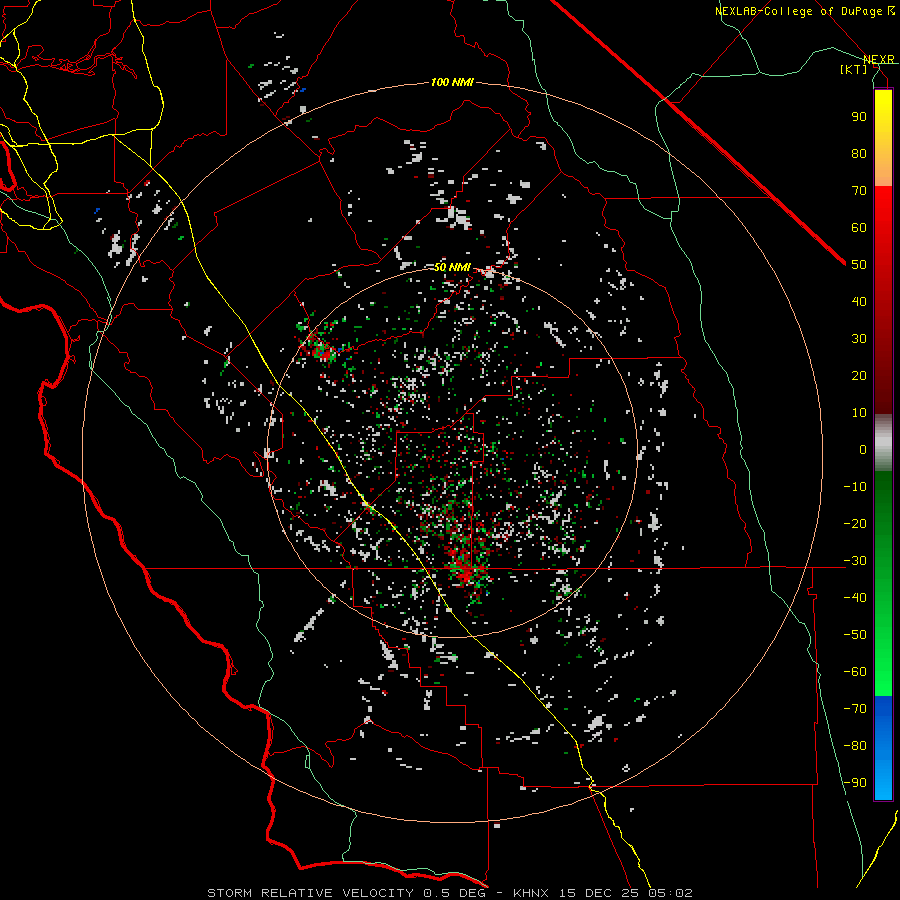Pick the gray zero-velocity segment of the color bar
This screenshot has width=900, height=900.
(883, 443)
